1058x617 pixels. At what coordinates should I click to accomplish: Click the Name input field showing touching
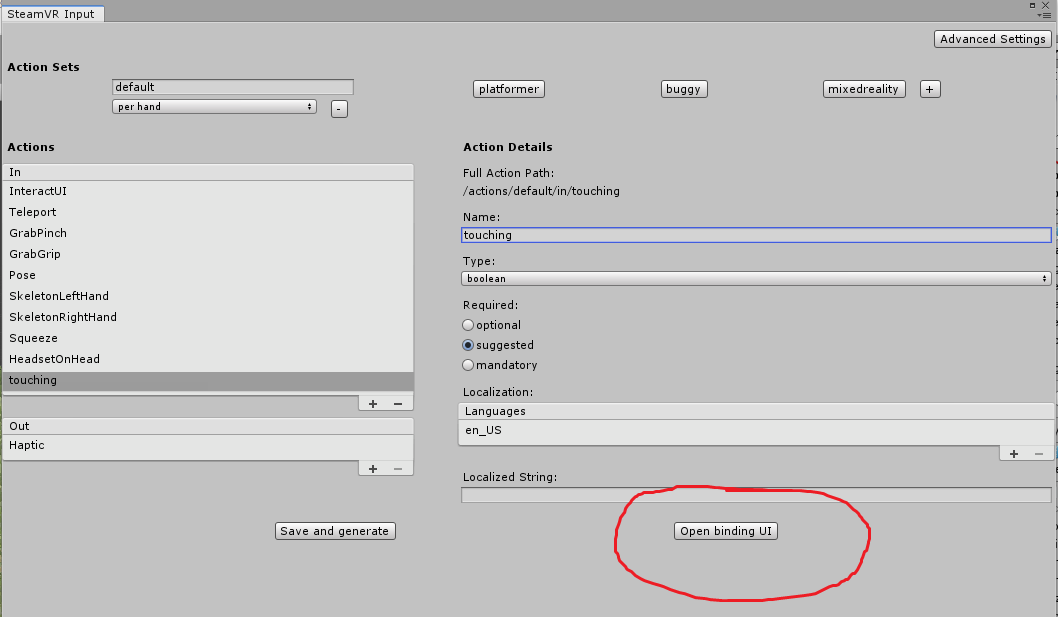tap(754, 235)
